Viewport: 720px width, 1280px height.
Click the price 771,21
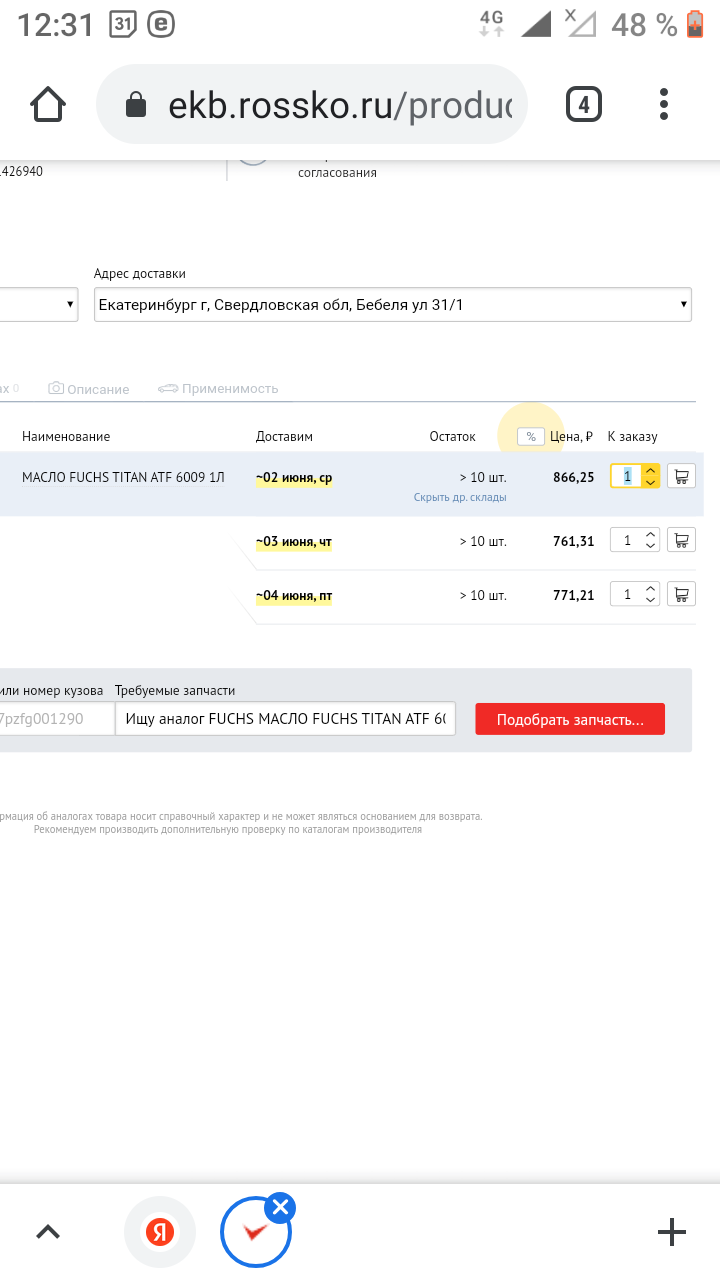tap(574, 596)
